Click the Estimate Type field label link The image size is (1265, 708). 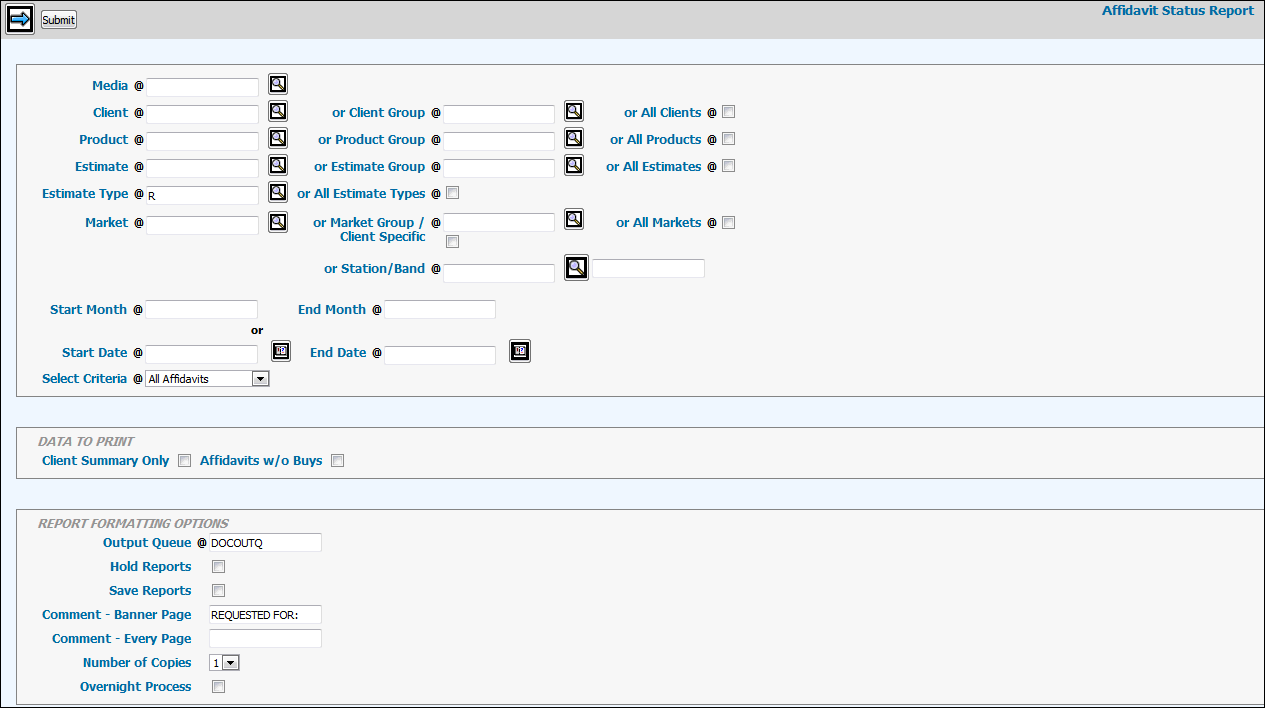point(85,194)
